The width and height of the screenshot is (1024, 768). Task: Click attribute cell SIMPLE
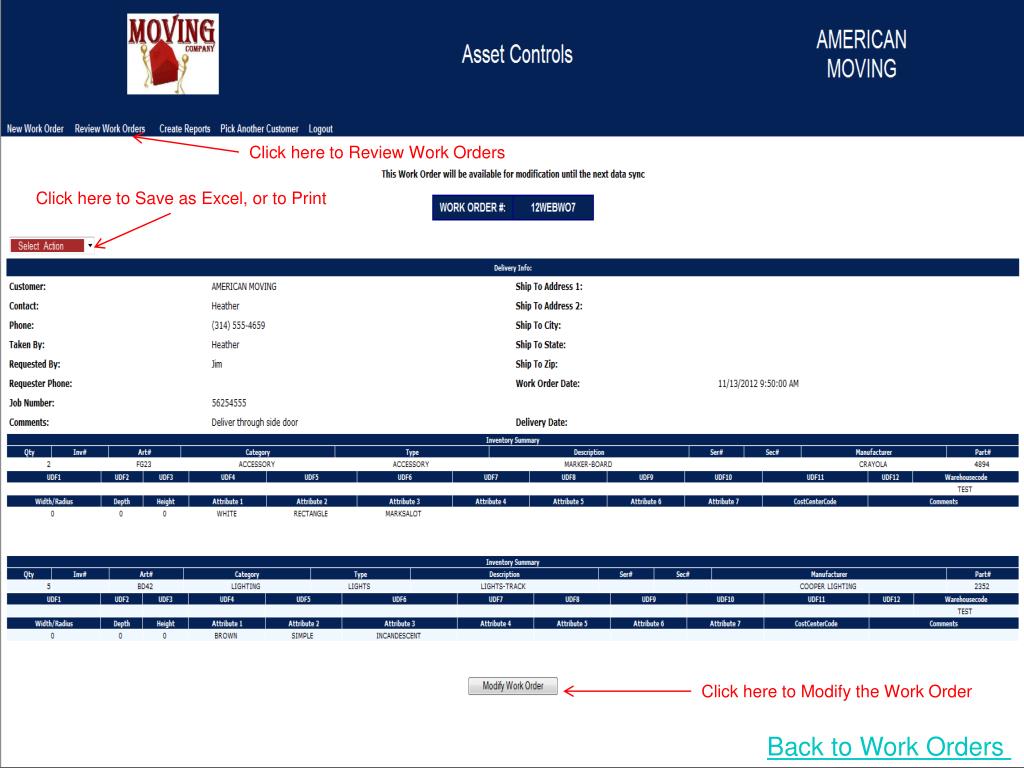(x=302, y=635)
